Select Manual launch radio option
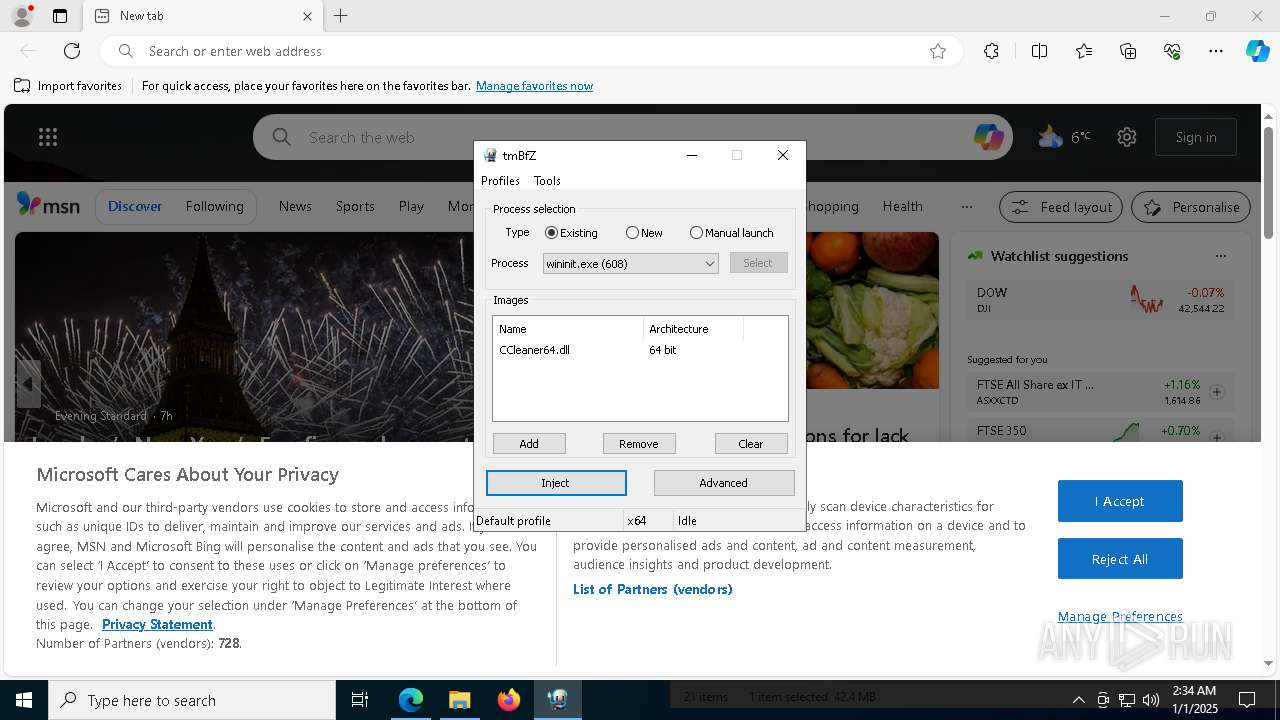Image resolution: width=1280 pixels, height=720 pixels. tap(731, 233)
